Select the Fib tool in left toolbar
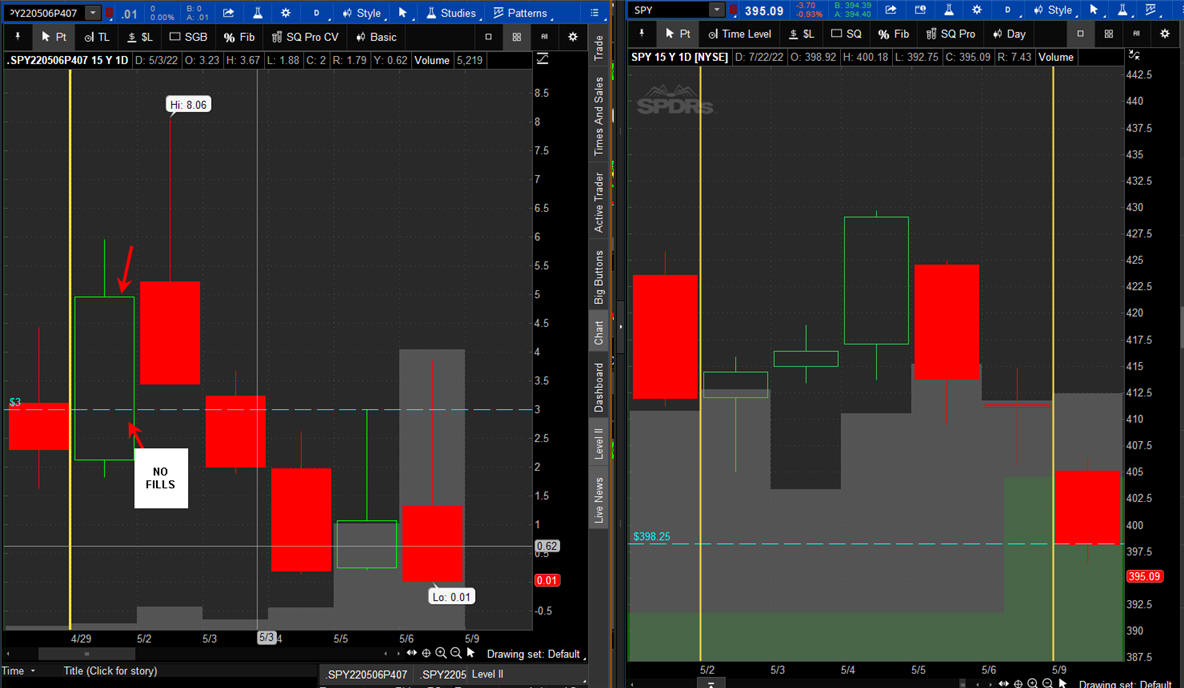This screenshot has width=1184, height=688. pyautogui.click(x=239, y=36)
